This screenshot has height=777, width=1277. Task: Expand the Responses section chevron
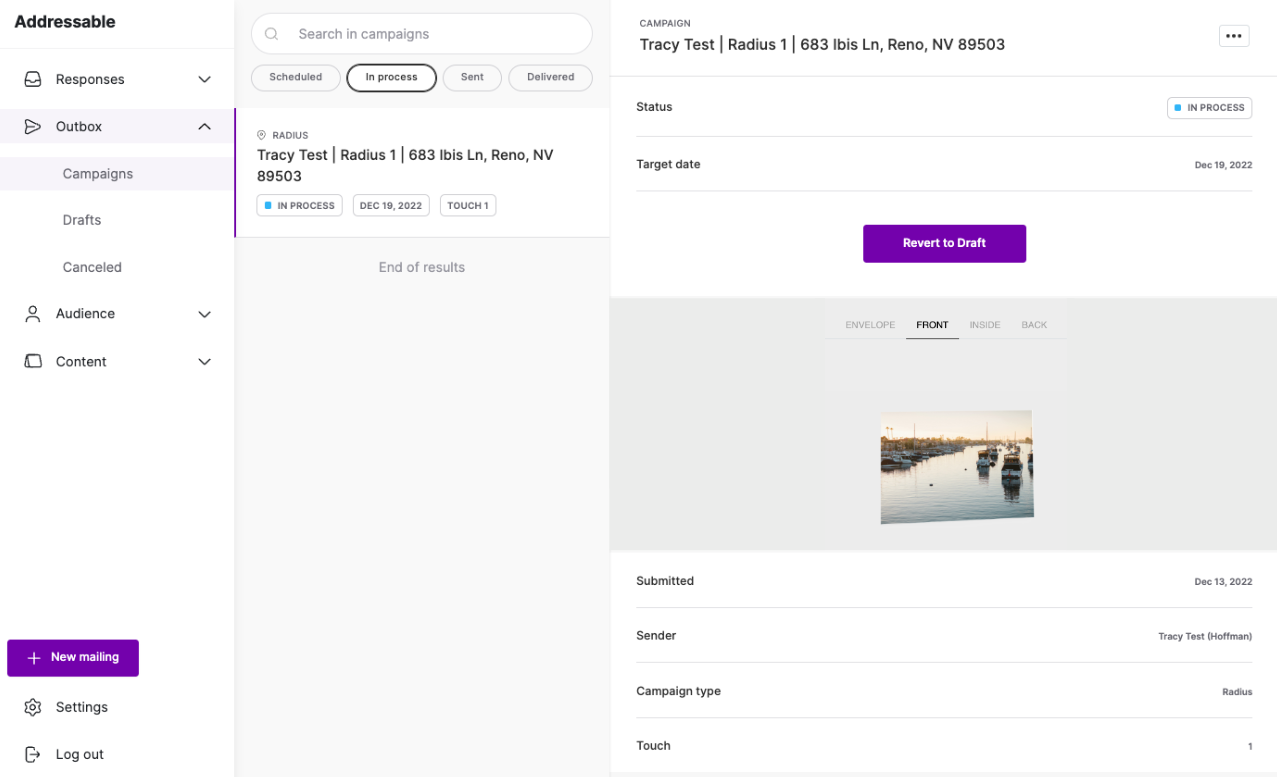[204, 79]
